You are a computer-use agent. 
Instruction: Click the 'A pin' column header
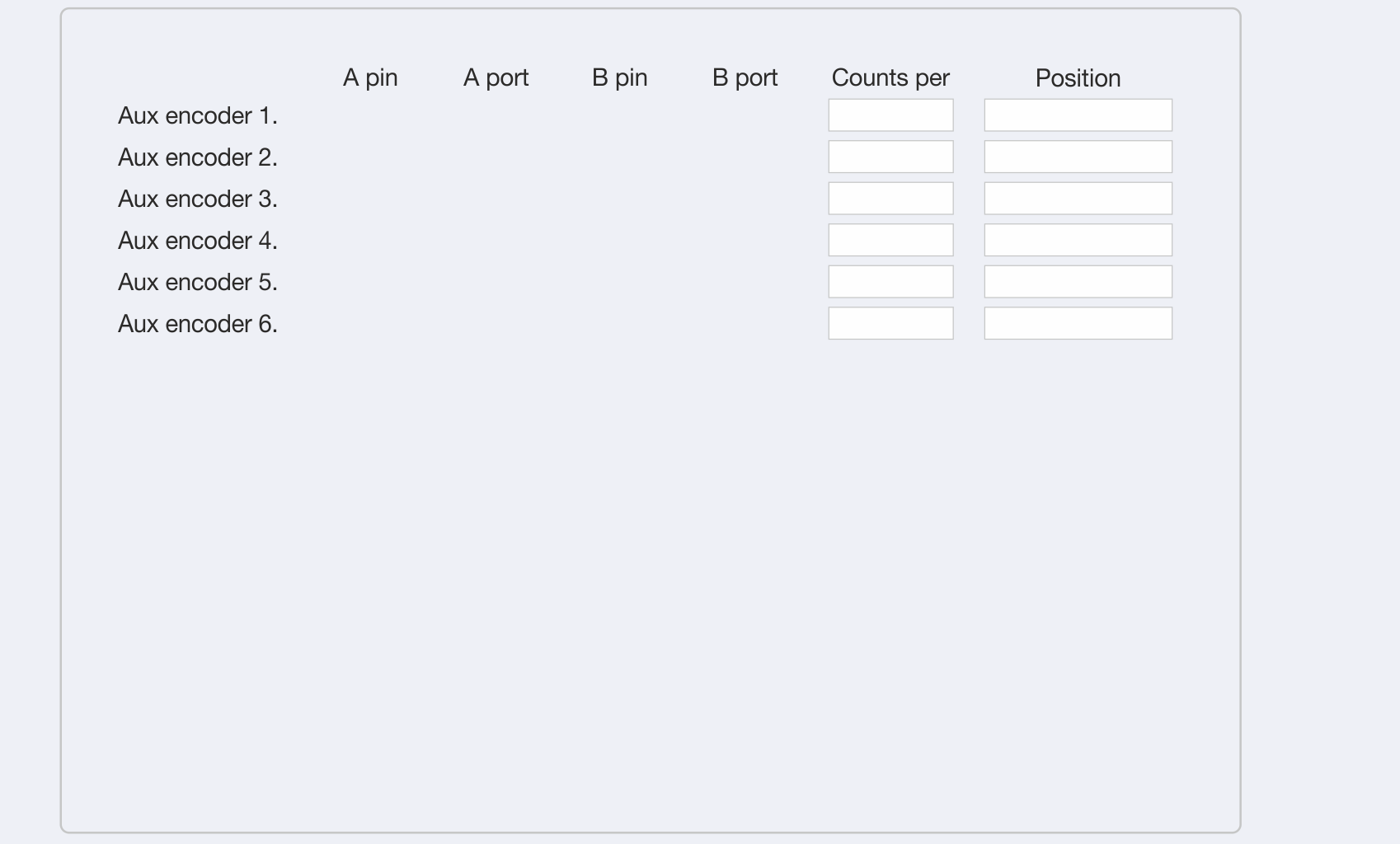pyautogui.click(x=370, y=77)
